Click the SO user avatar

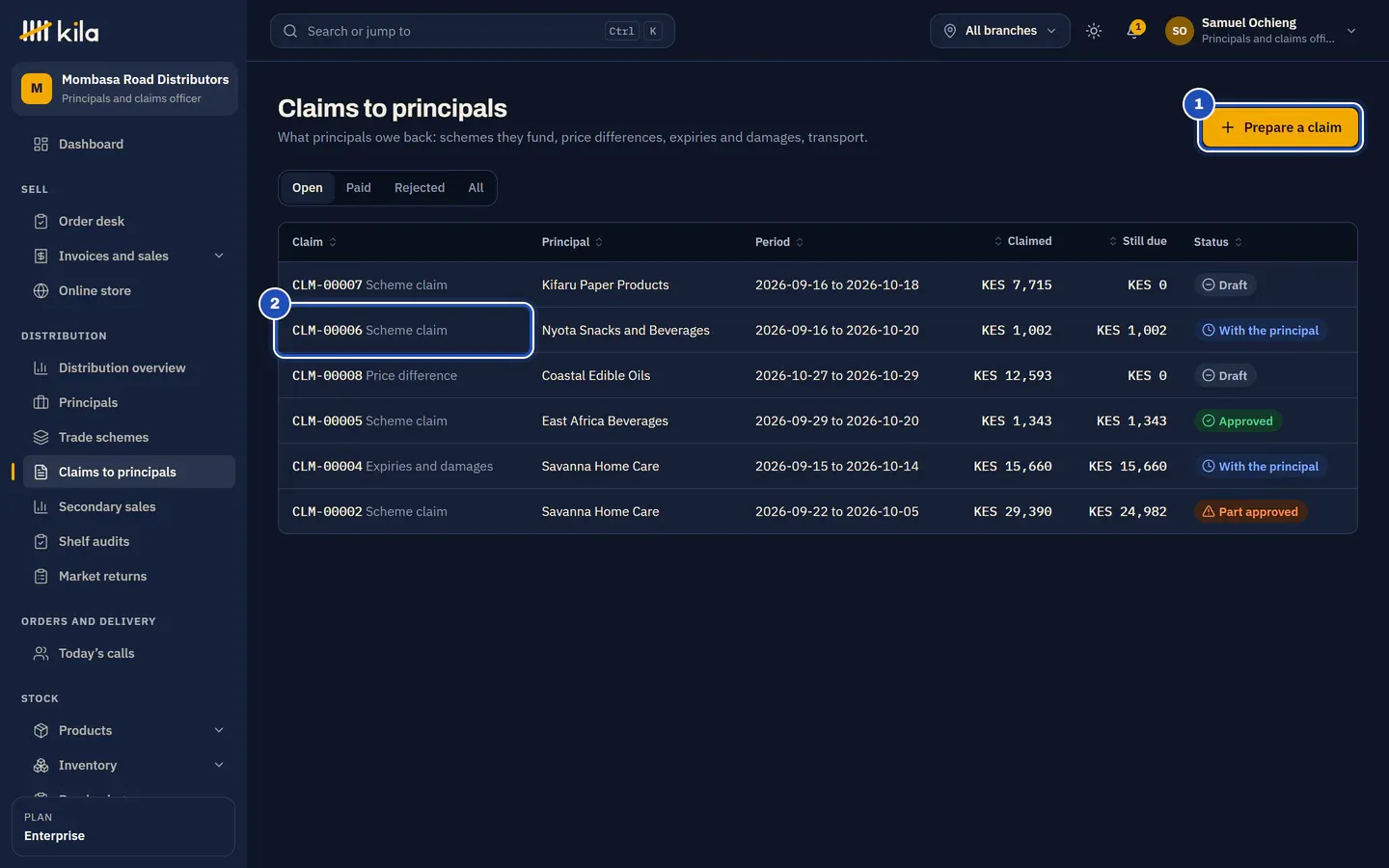tap(1179, 31)
